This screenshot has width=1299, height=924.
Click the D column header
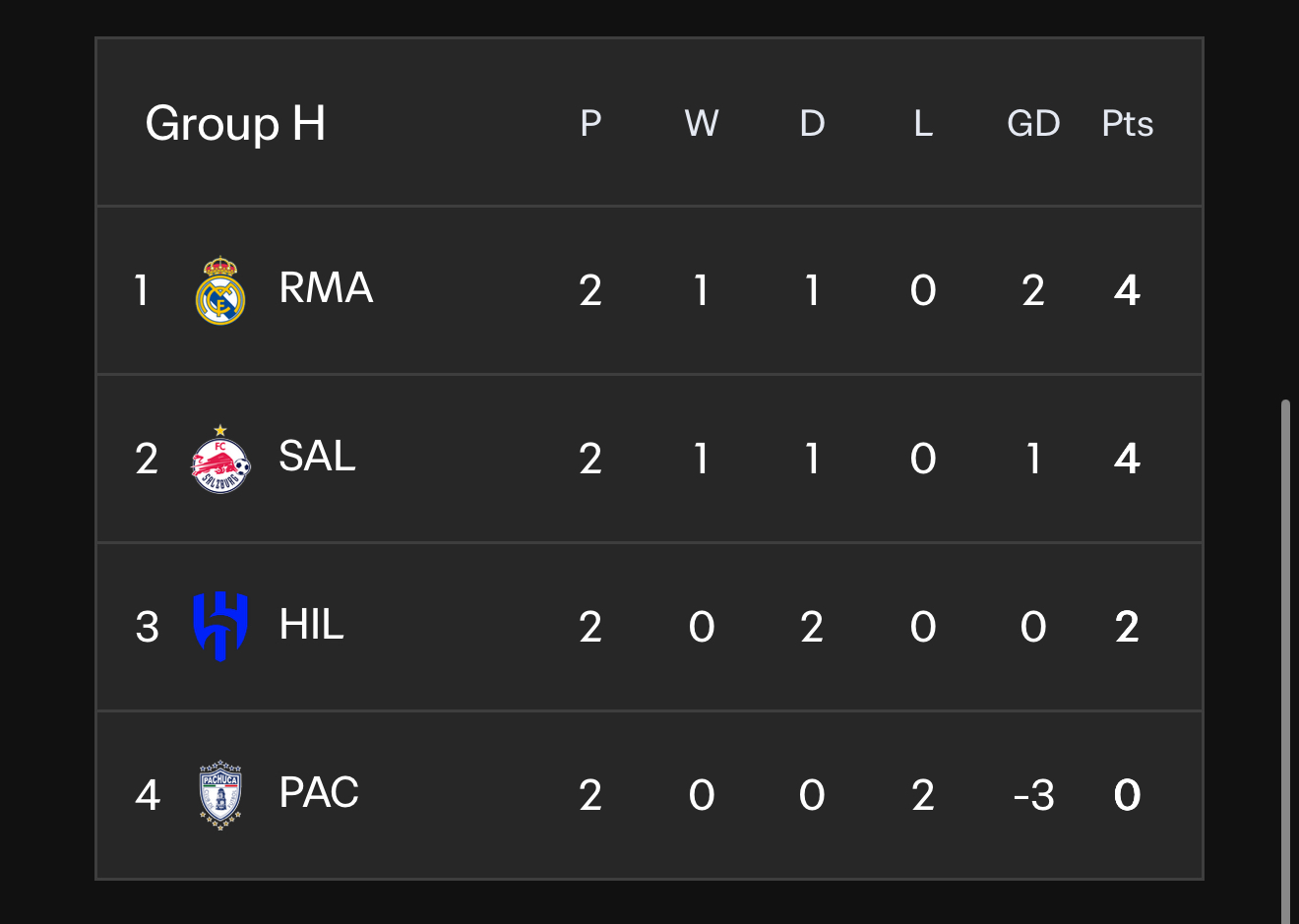(812, 124)
